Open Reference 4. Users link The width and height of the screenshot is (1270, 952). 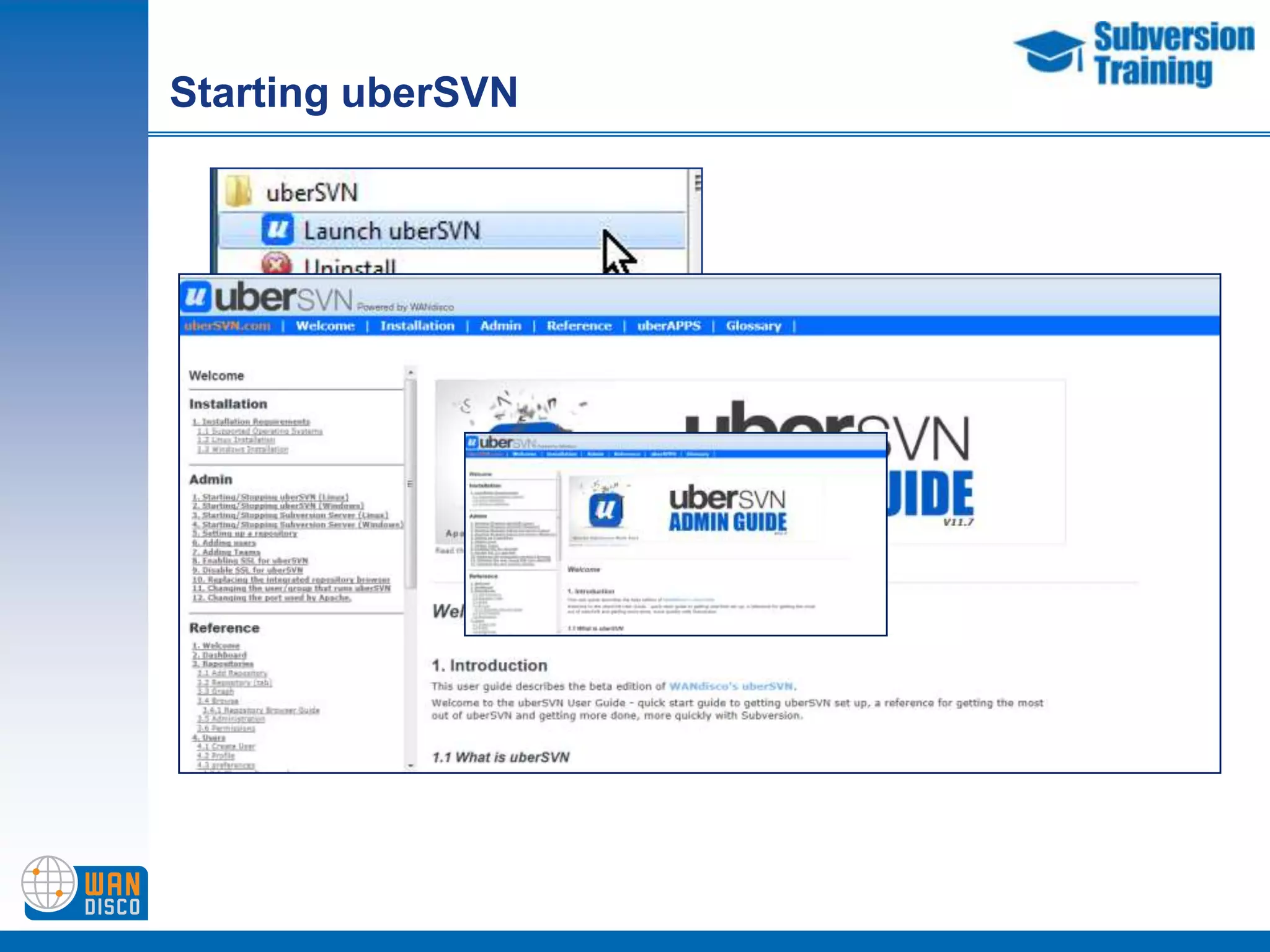[209, 738]
